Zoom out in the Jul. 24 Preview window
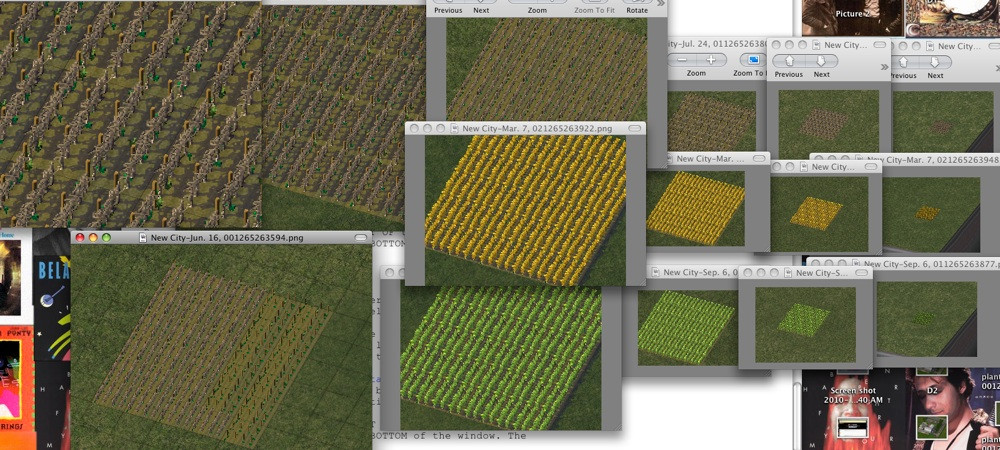The image size is (1000, 450). tap(682, 60)
